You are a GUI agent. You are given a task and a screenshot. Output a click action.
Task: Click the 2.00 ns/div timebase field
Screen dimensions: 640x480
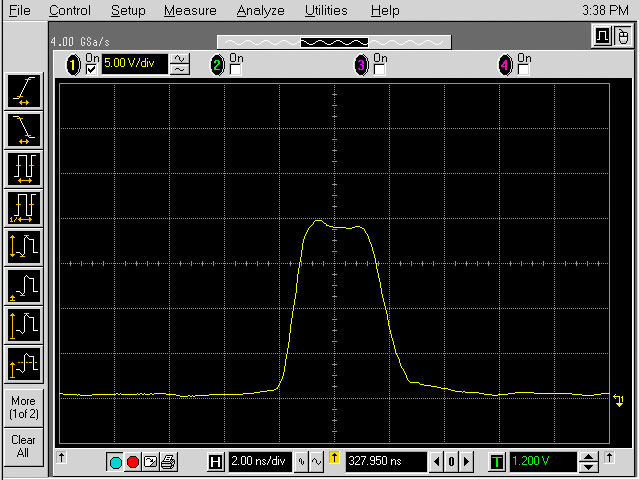[258, 462]
